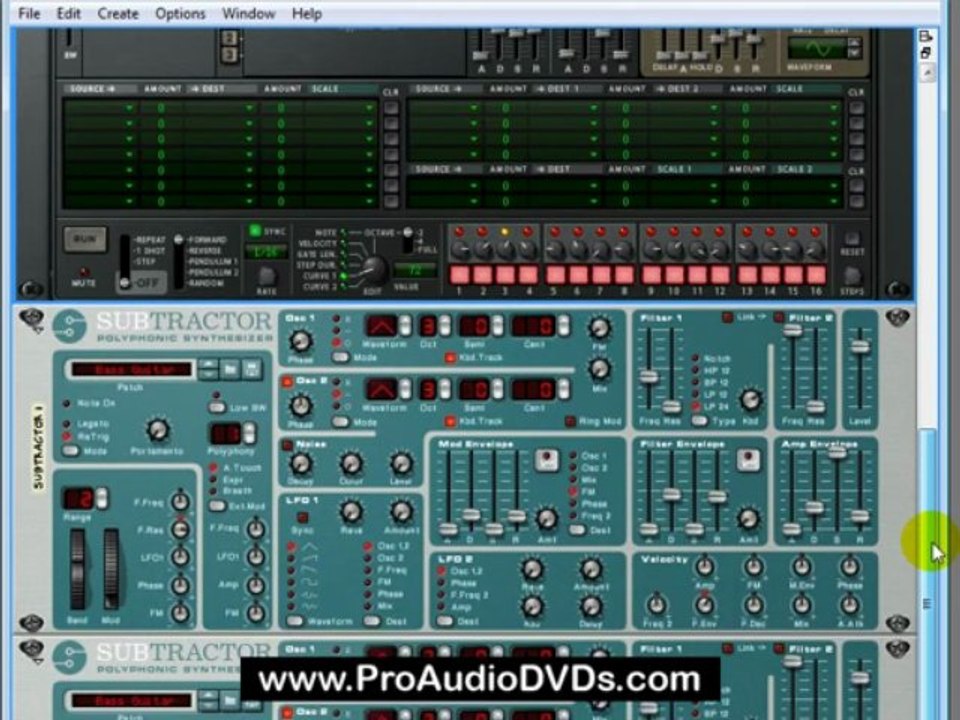The width and height of the screenshot is (960, 720).
Task: Open the Options menu
Action: [180, 13]
